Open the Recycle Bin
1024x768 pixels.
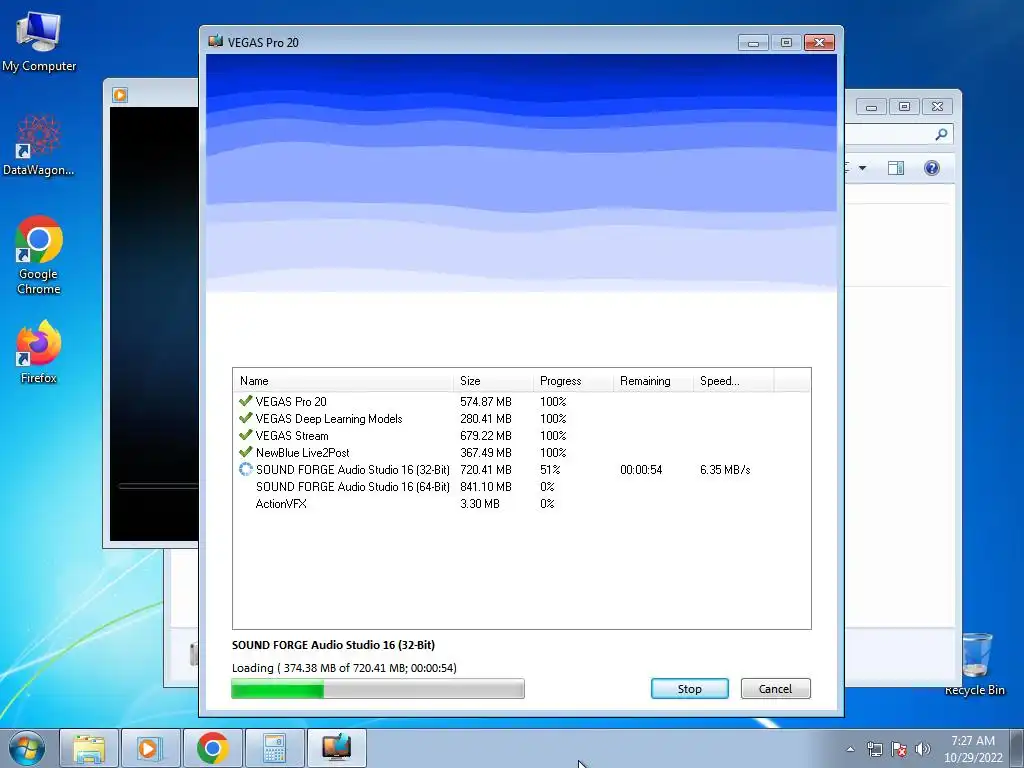tap(975, 664)
